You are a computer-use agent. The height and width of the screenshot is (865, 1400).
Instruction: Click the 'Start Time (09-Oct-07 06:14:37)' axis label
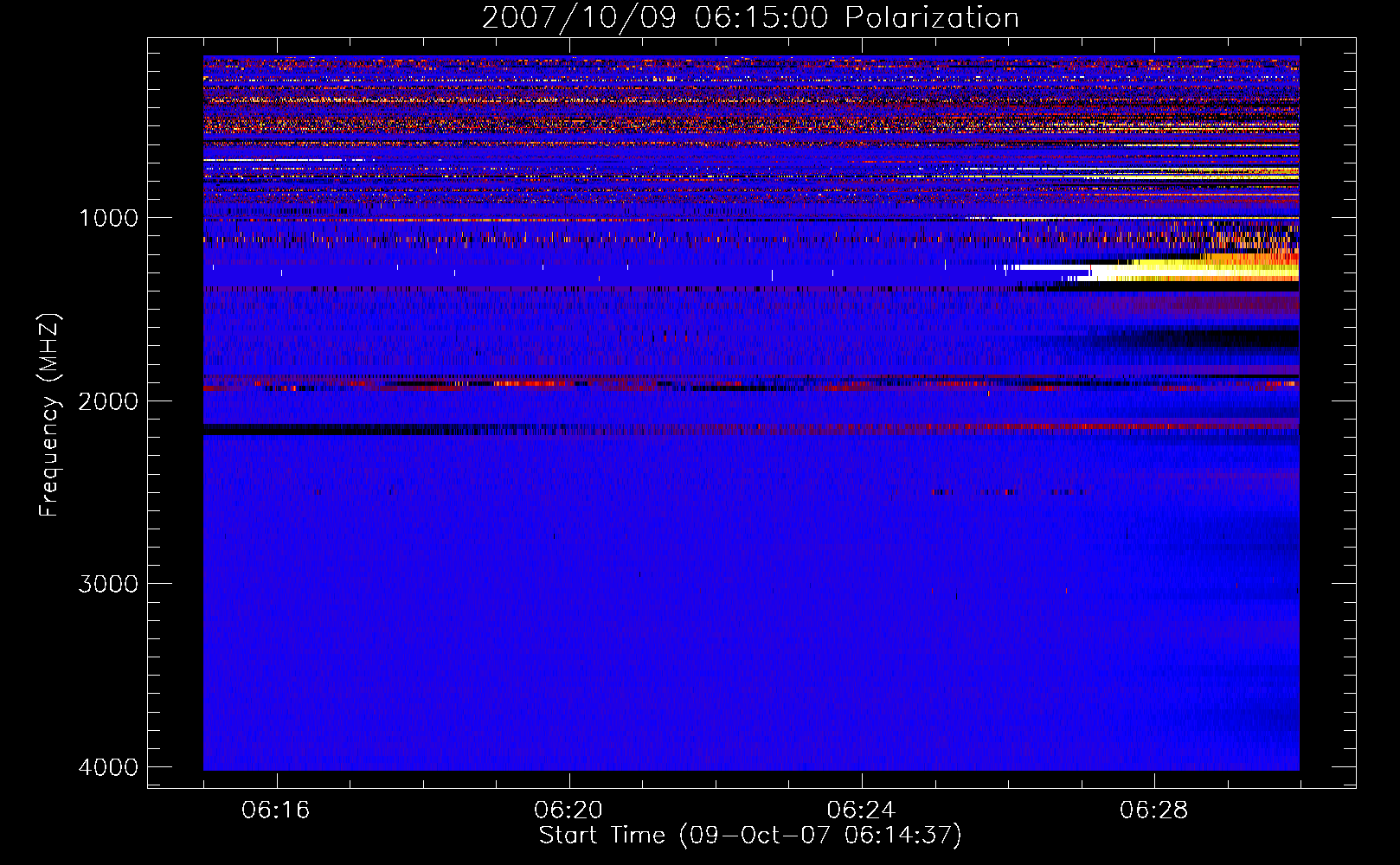tap(750, 836)
